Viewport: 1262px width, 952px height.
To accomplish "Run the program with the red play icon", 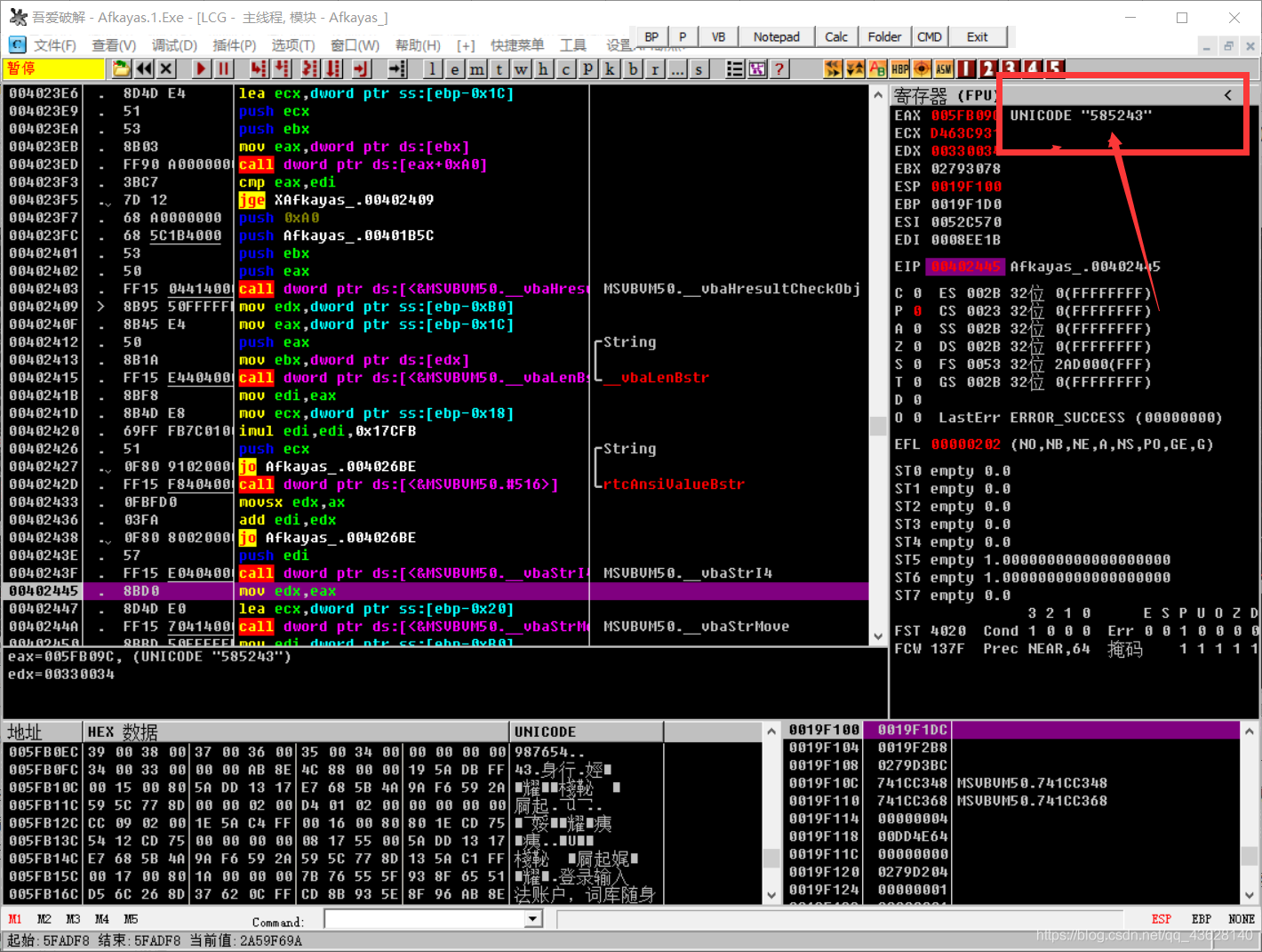I will (201, 68).
